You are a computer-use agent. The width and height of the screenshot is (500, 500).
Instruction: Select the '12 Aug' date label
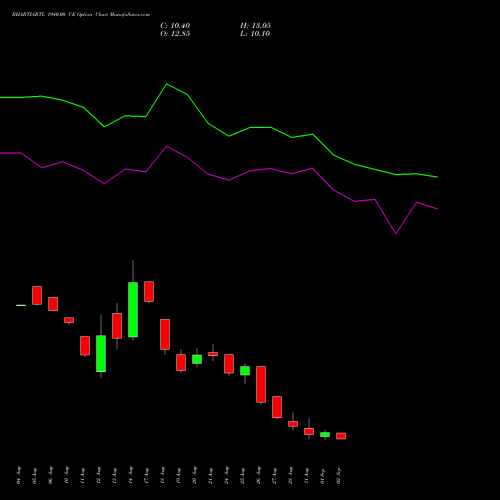click(x=99, y=475)
